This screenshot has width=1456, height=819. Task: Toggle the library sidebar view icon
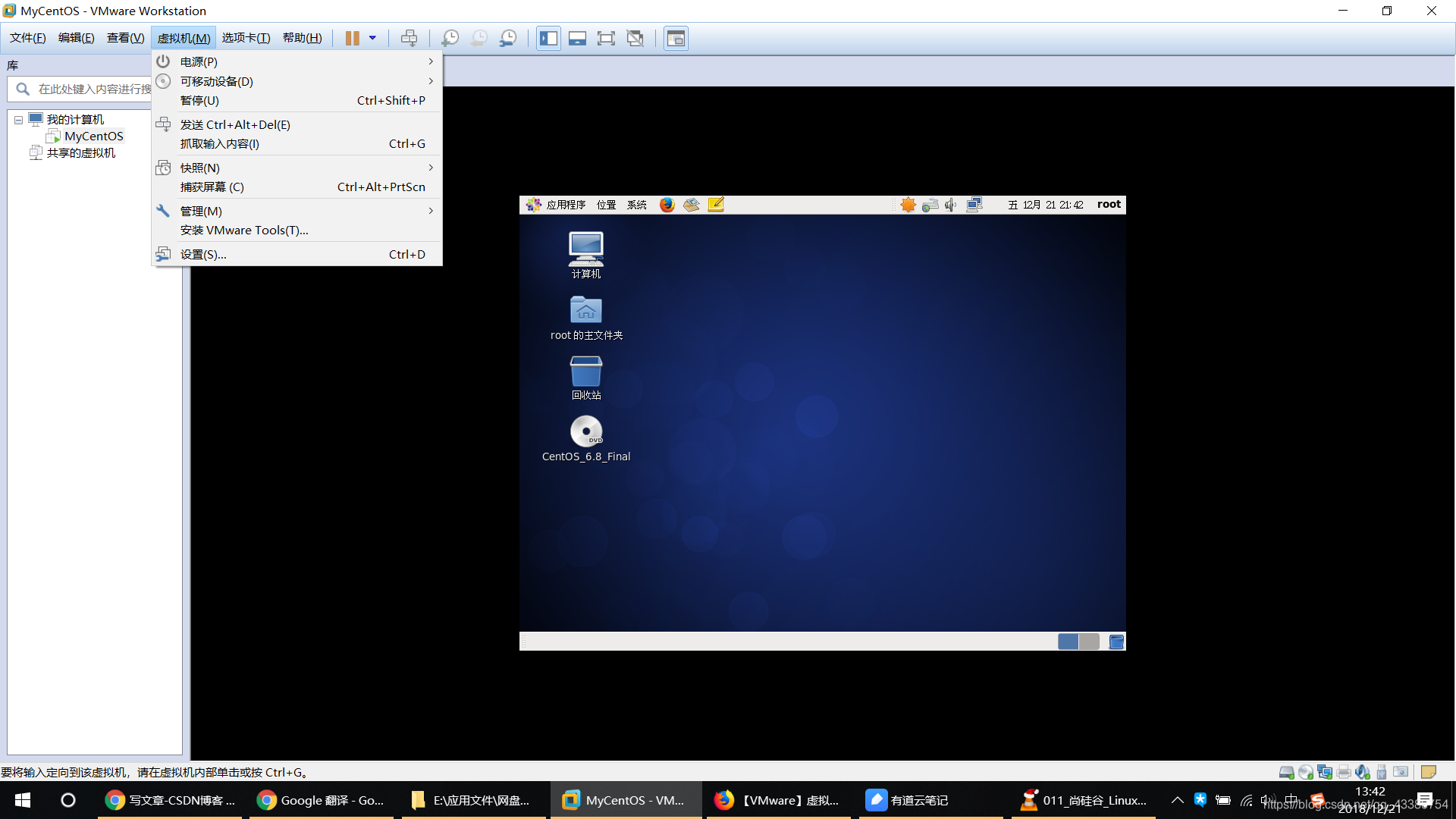point(548,38)
